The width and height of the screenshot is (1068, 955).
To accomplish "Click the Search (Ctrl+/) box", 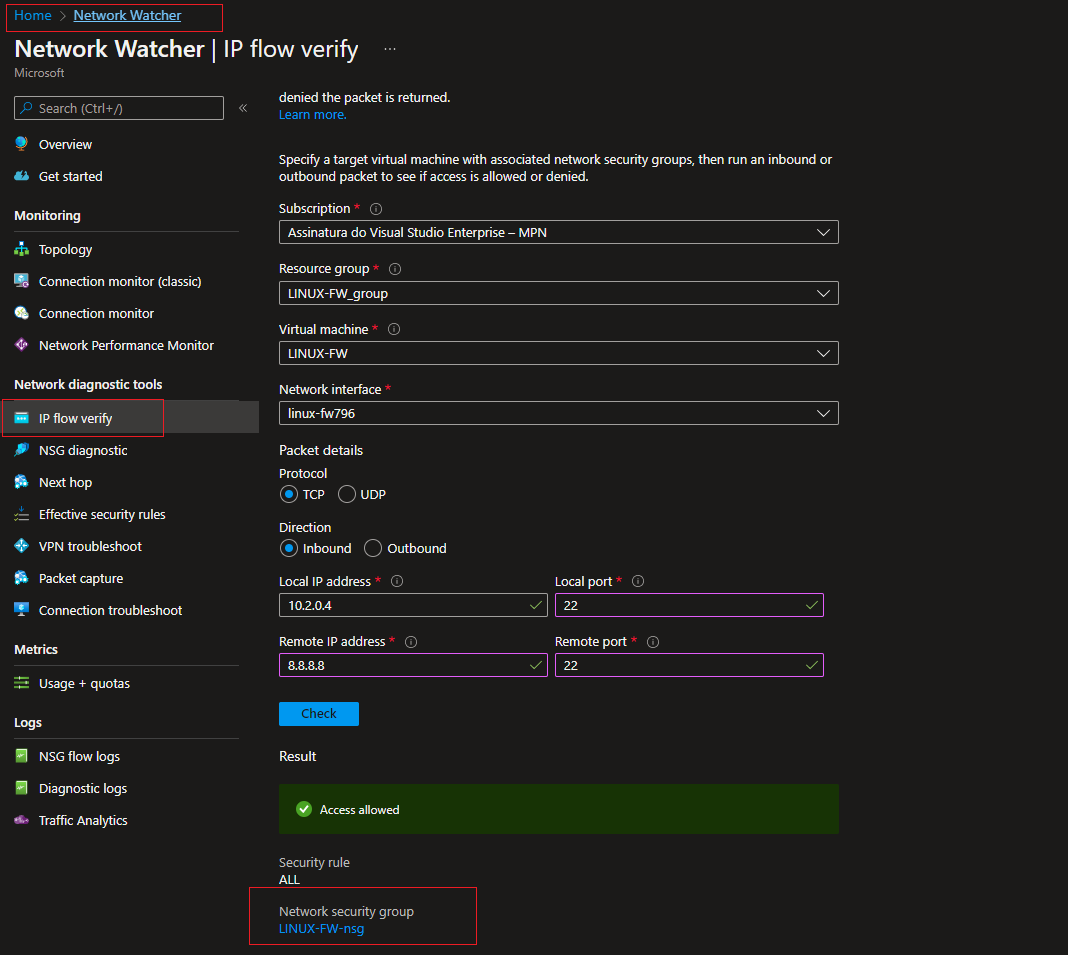I will click(x=119, y=108).
